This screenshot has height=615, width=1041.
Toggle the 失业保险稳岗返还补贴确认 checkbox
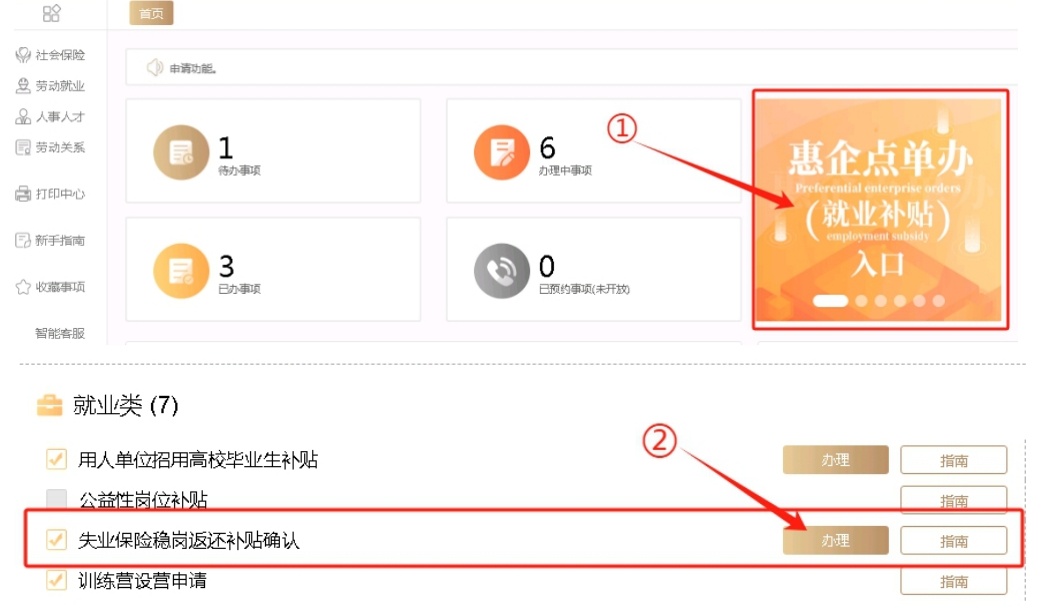pos(56,539)
